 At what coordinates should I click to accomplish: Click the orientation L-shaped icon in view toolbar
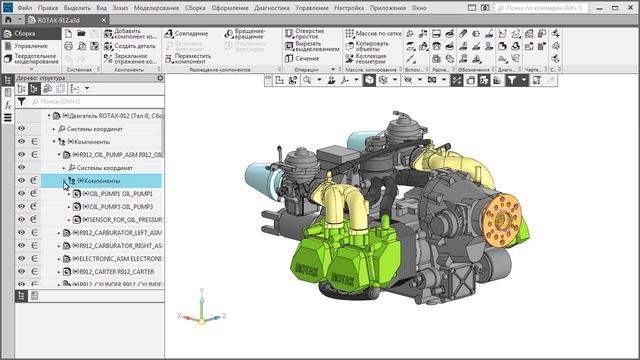280,80
